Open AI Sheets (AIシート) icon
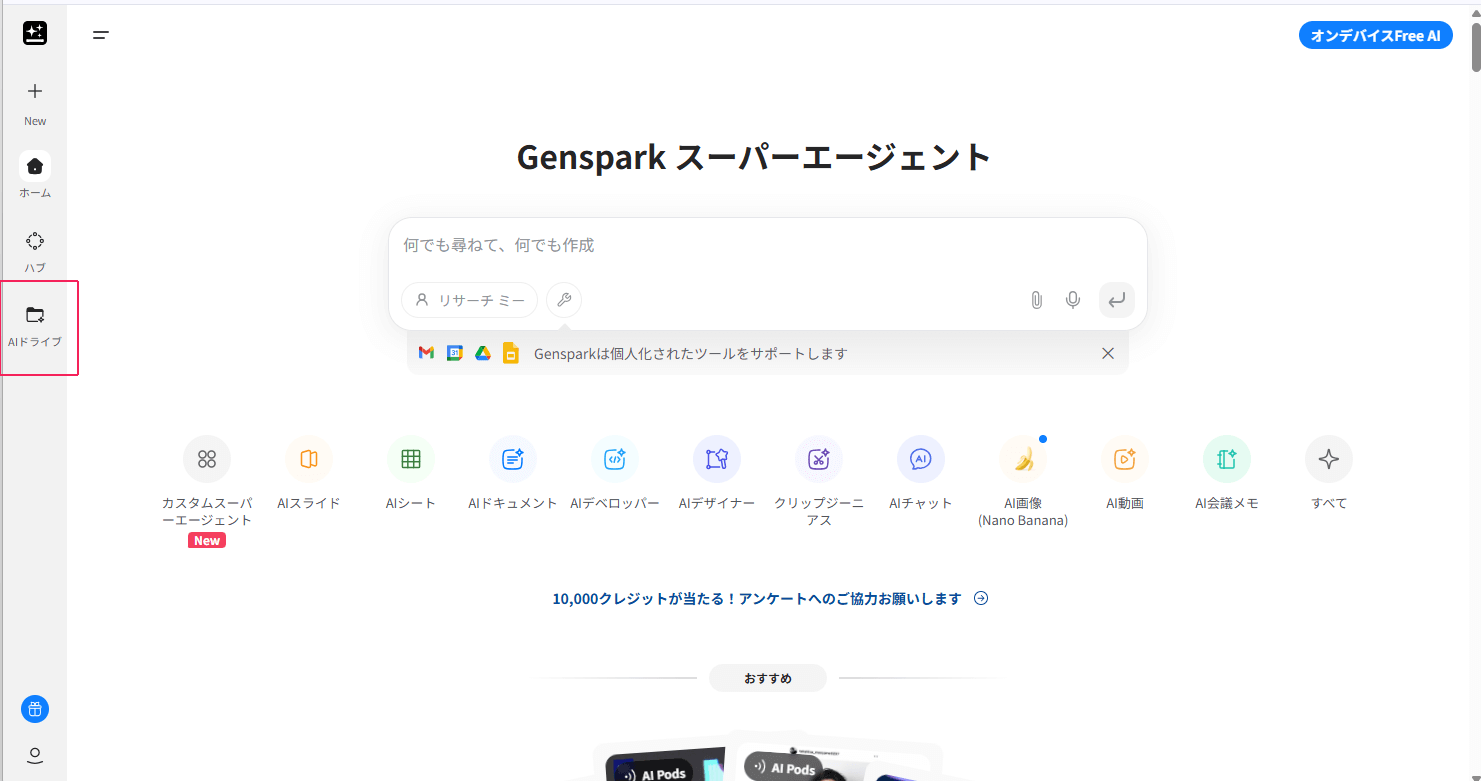 [411, 459]
